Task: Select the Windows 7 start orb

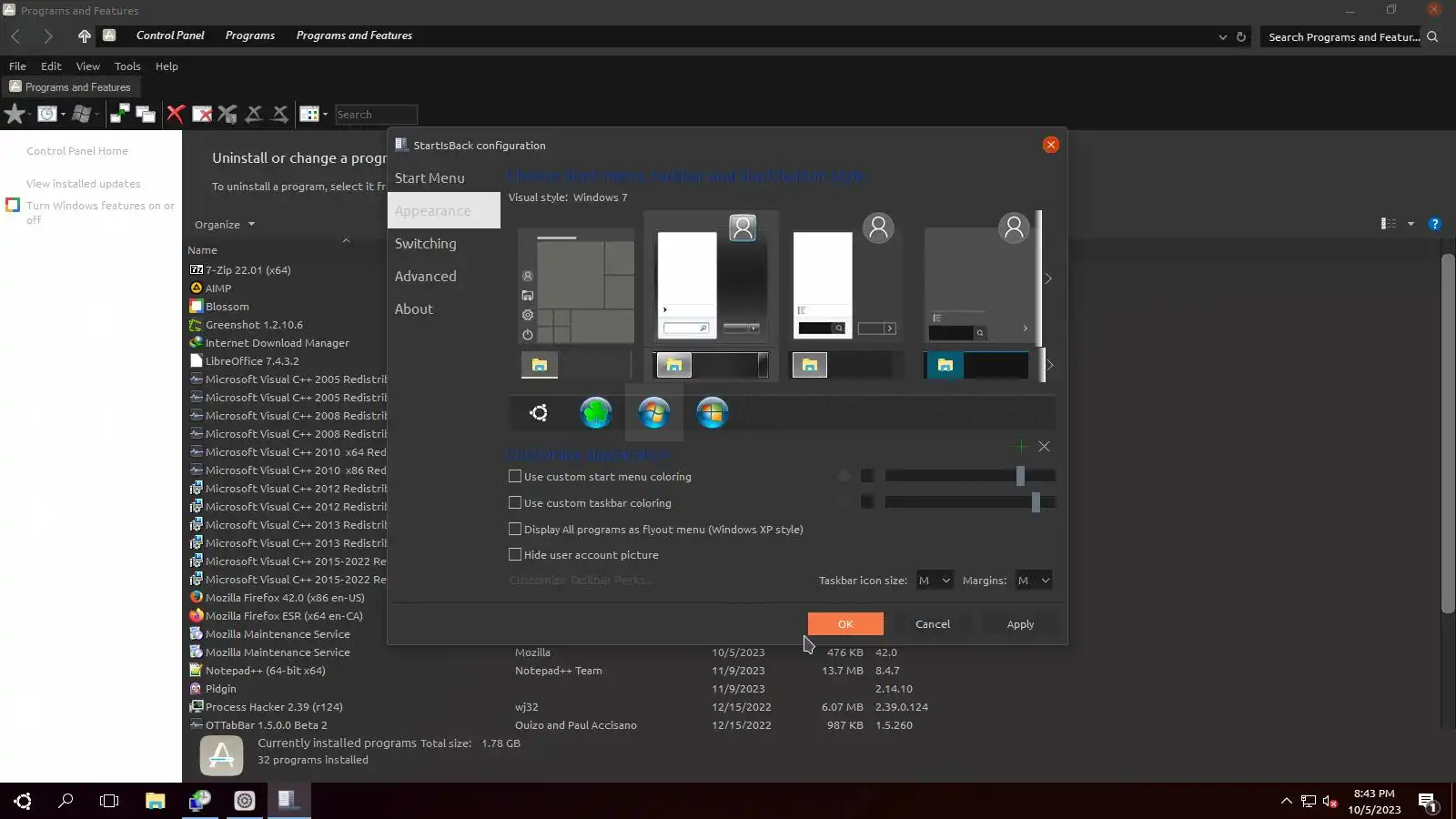Action: coord(653,413)
